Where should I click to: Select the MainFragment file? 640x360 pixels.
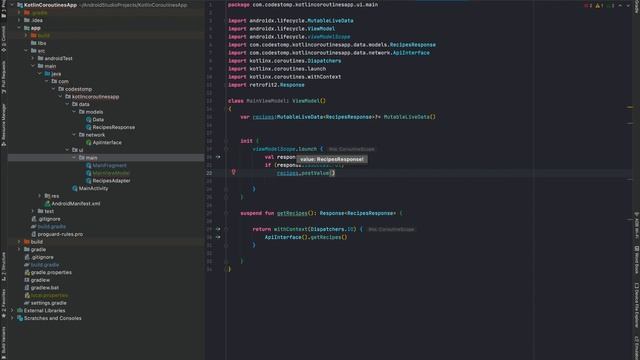[x=109, y=165]
